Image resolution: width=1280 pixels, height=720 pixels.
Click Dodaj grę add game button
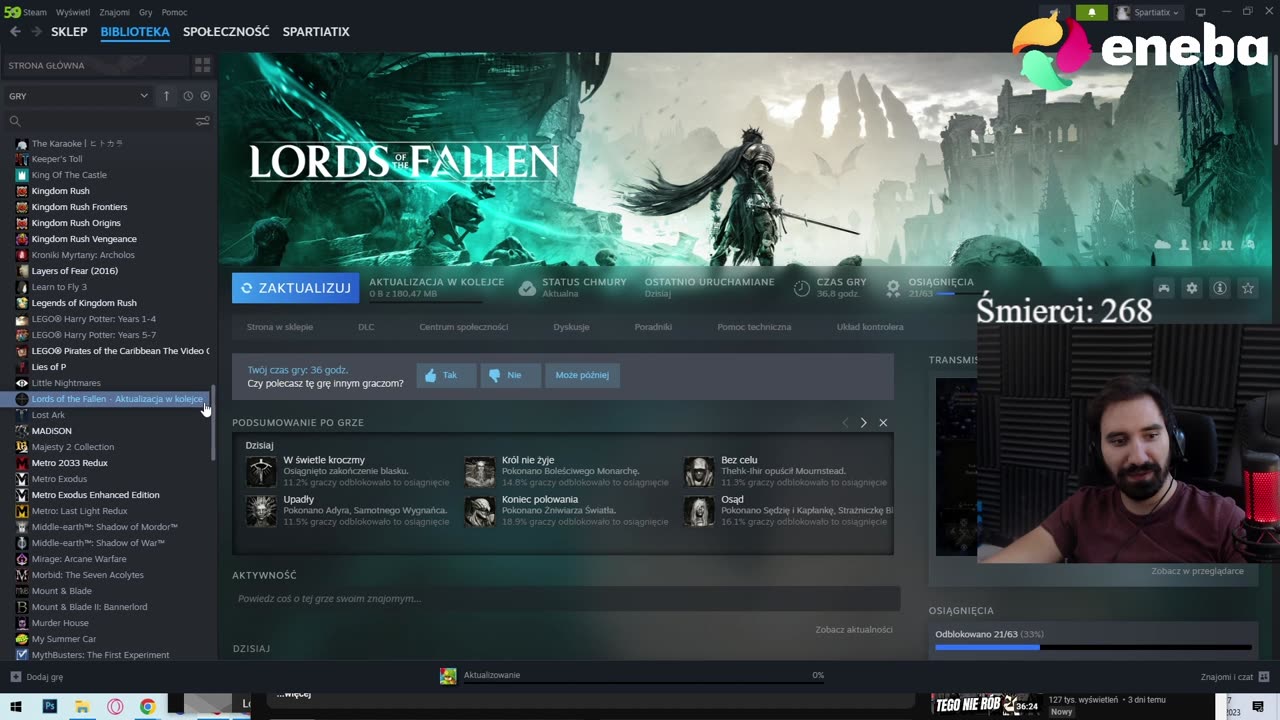37,677
